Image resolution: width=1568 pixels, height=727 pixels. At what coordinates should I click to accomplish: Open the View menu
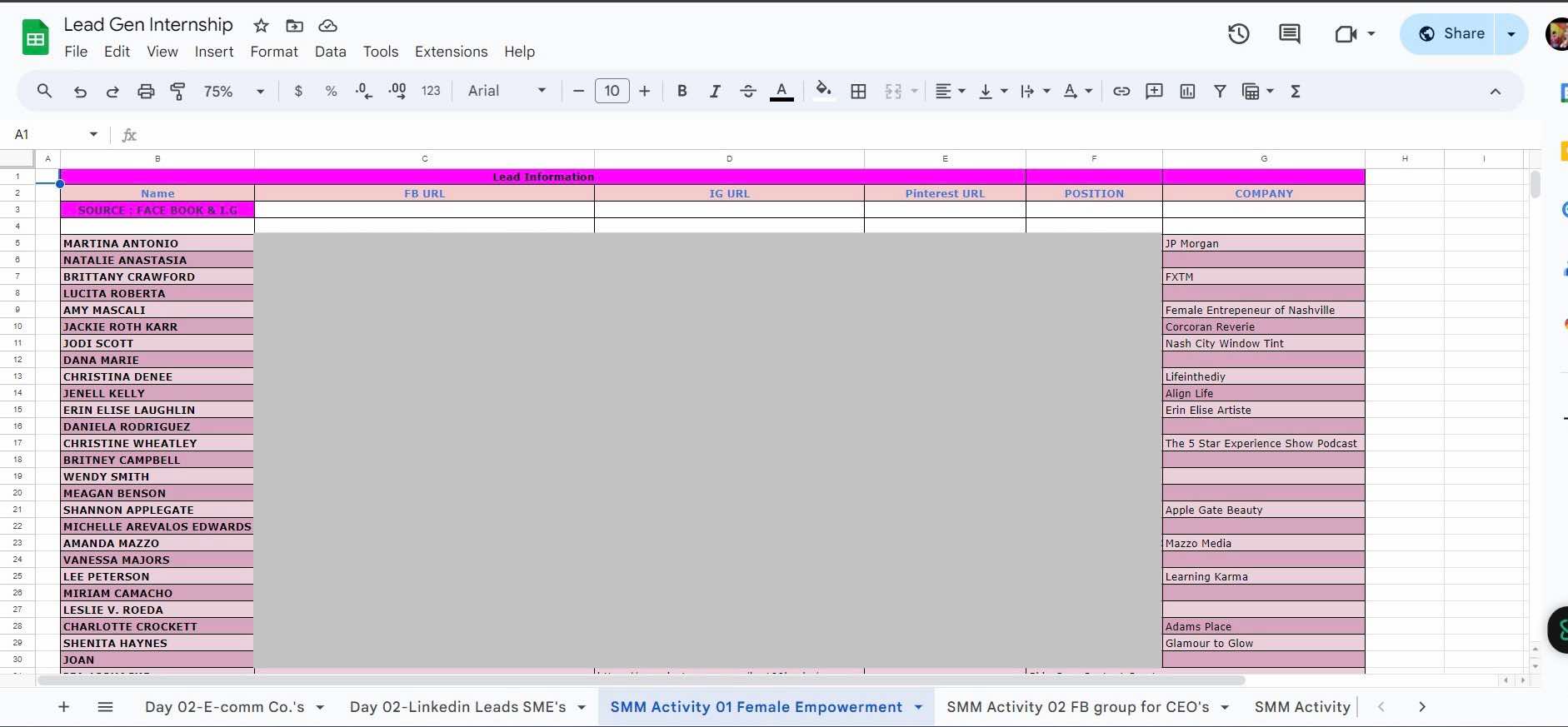[x=162, y=52]
